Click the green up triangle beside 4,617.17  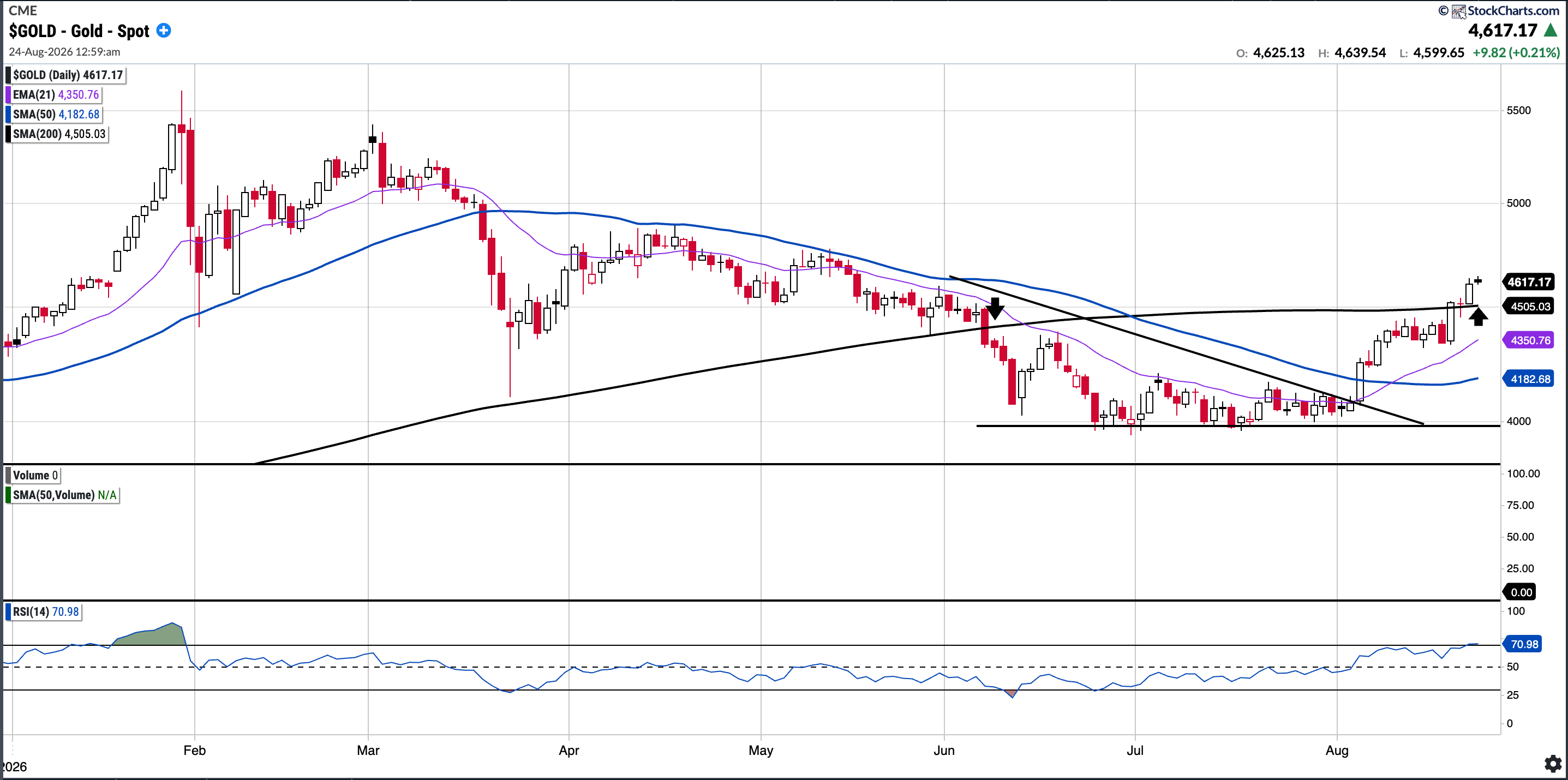coord(1551,30)
